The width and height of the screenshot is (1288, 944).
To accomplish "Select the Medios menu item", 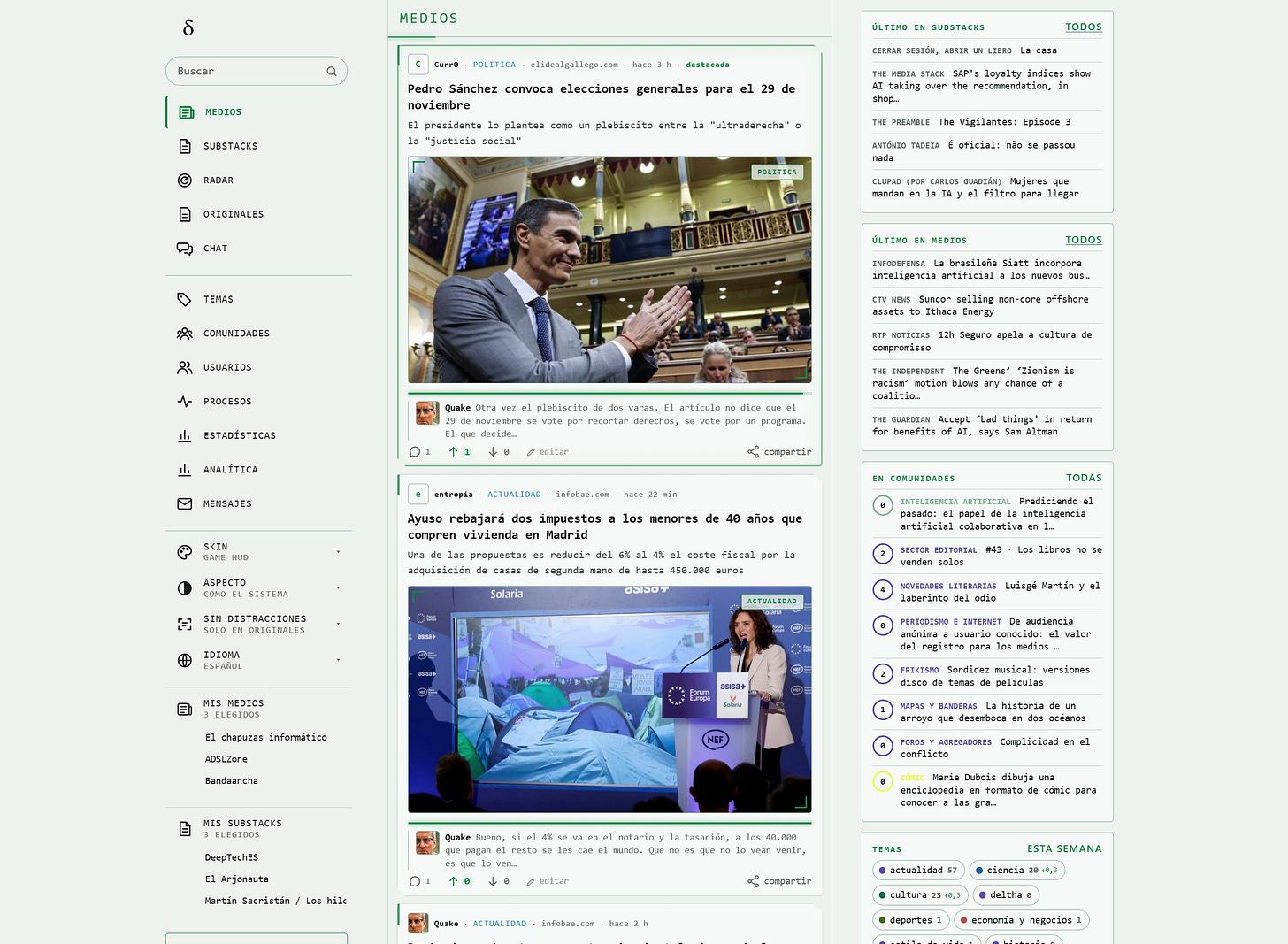I will tap(258, 112).
